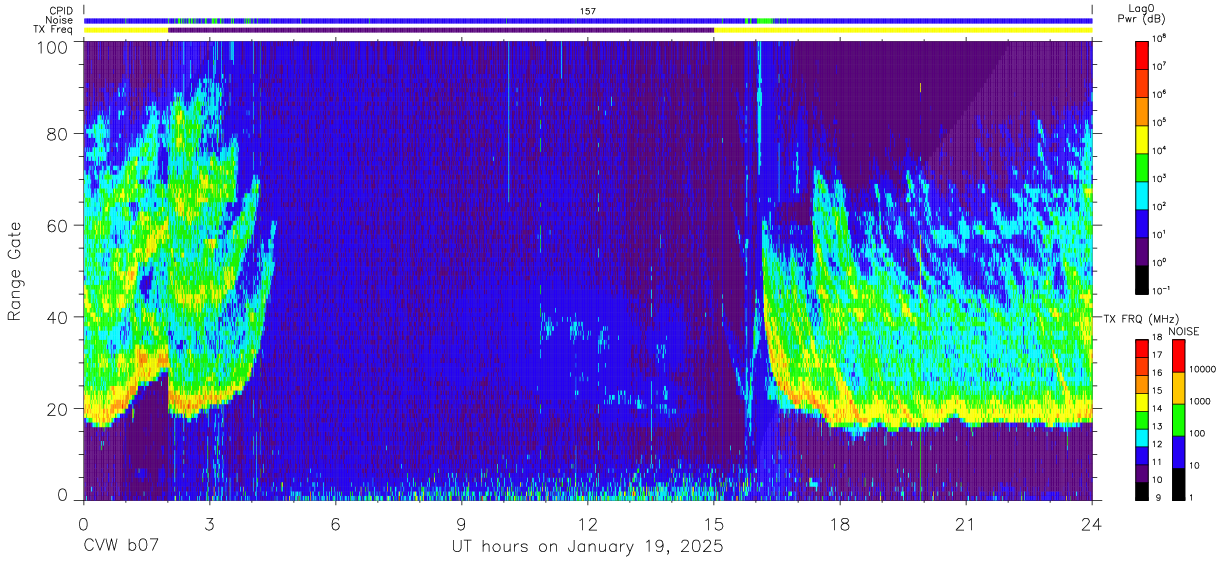Viewport: 1228px width, 567px height.
Task: Click hour 24 on the UT time axis
Action: click(x=1092, y=523)
